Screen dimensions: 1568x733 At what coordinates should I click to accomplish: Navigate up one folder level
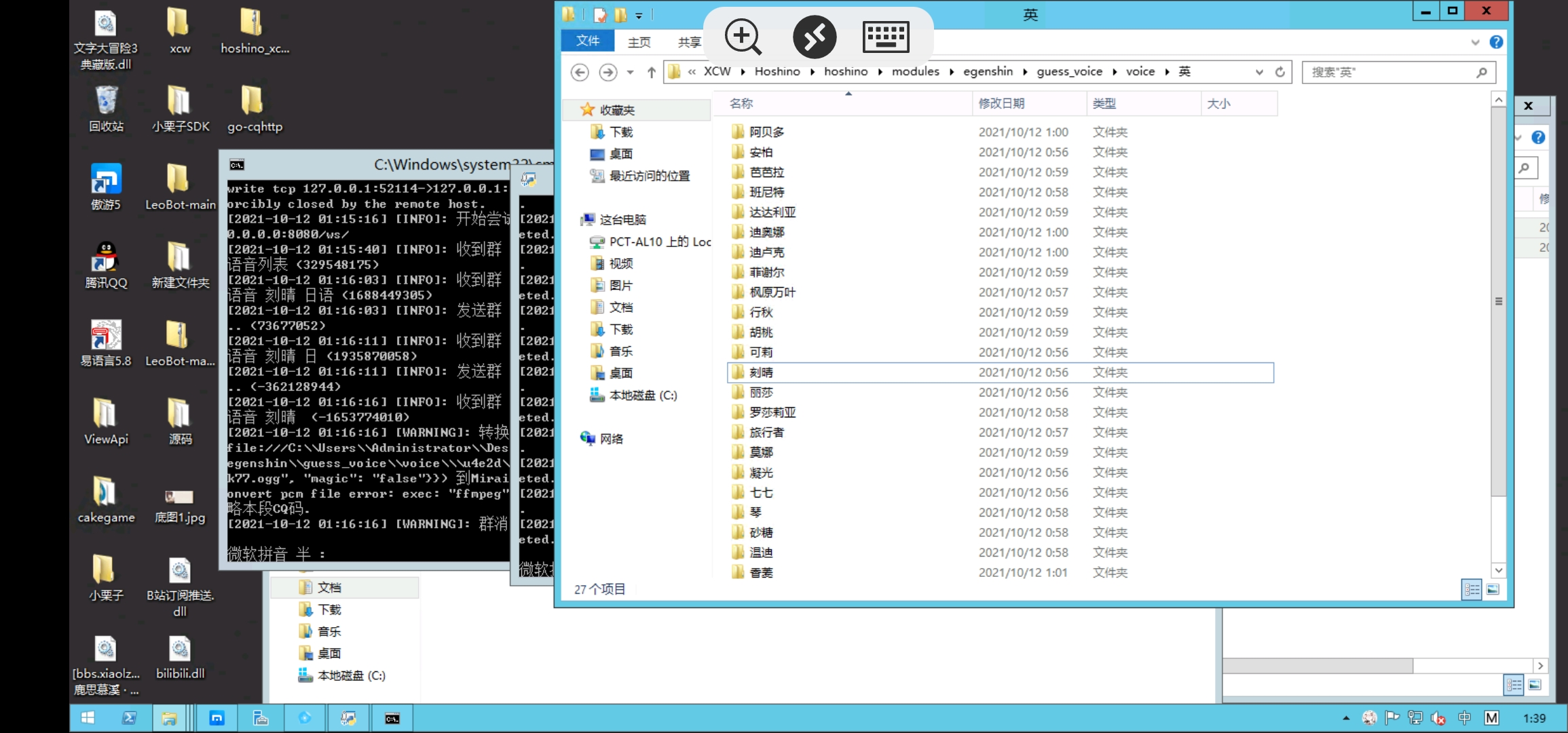pos(651,72)
